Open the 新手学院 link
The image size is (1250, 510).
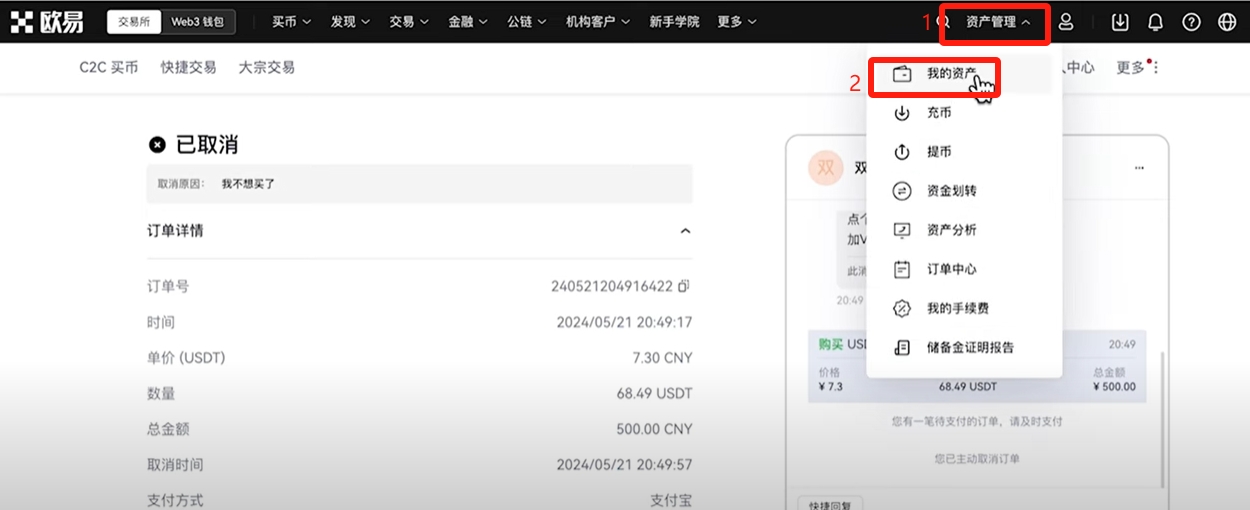coord(675,22)
